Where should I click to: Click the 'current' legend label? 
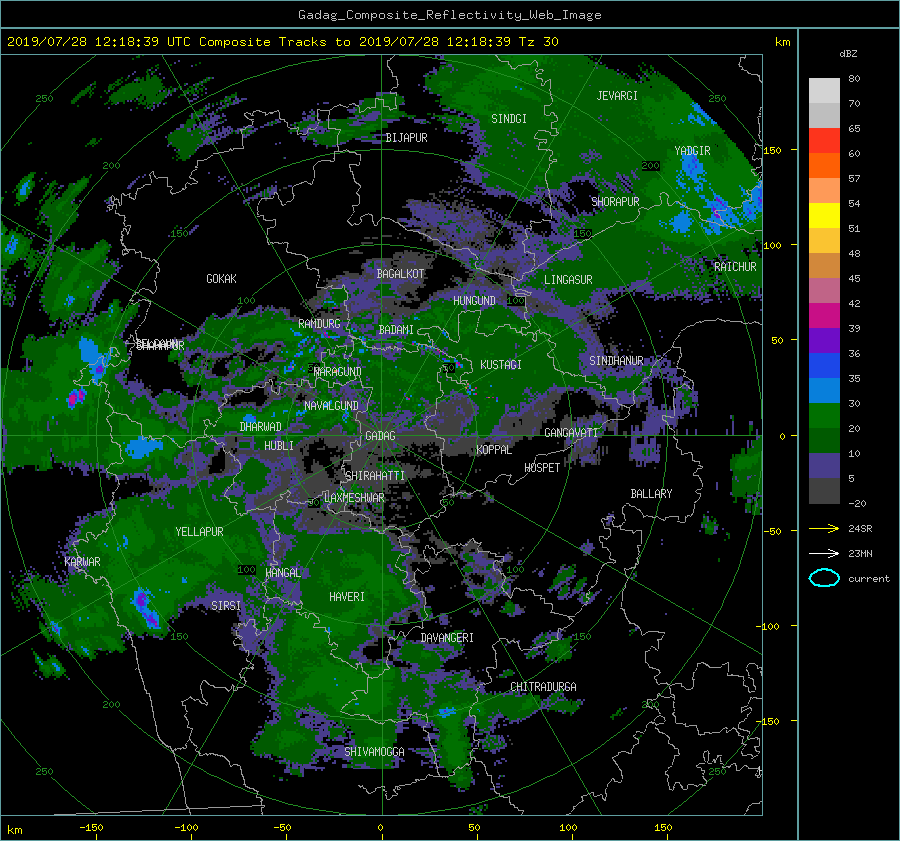[x=869, y=579]
